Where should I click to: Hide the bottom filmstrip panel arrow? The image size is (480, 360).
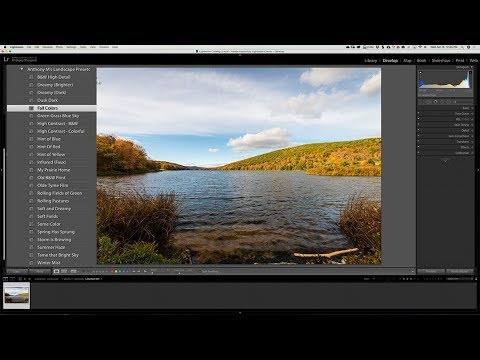[x=240, y=313]
